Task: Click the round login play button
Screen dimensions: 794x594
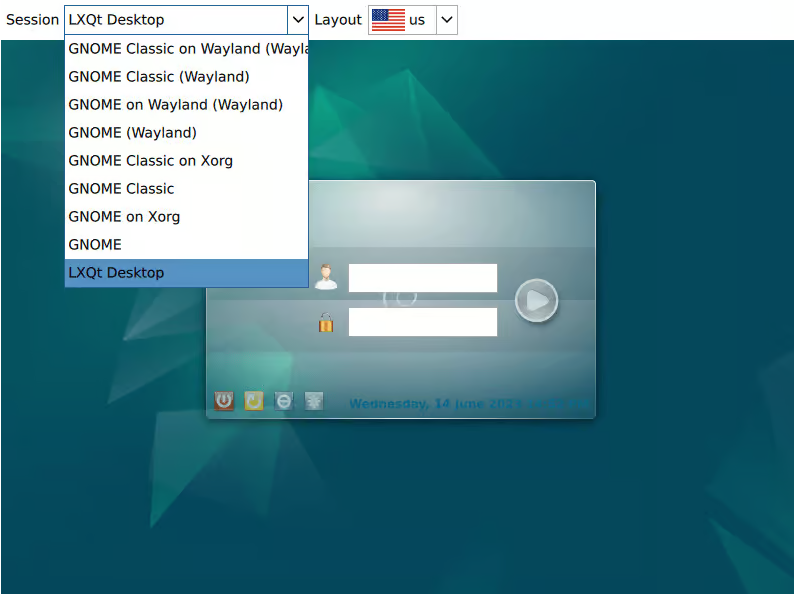Action: 536,300
